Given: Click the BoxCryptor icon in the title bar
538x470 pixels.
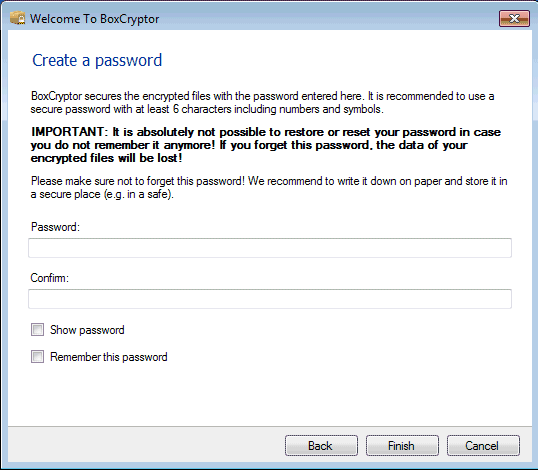Looking at the screenshot, I should 17,18.
